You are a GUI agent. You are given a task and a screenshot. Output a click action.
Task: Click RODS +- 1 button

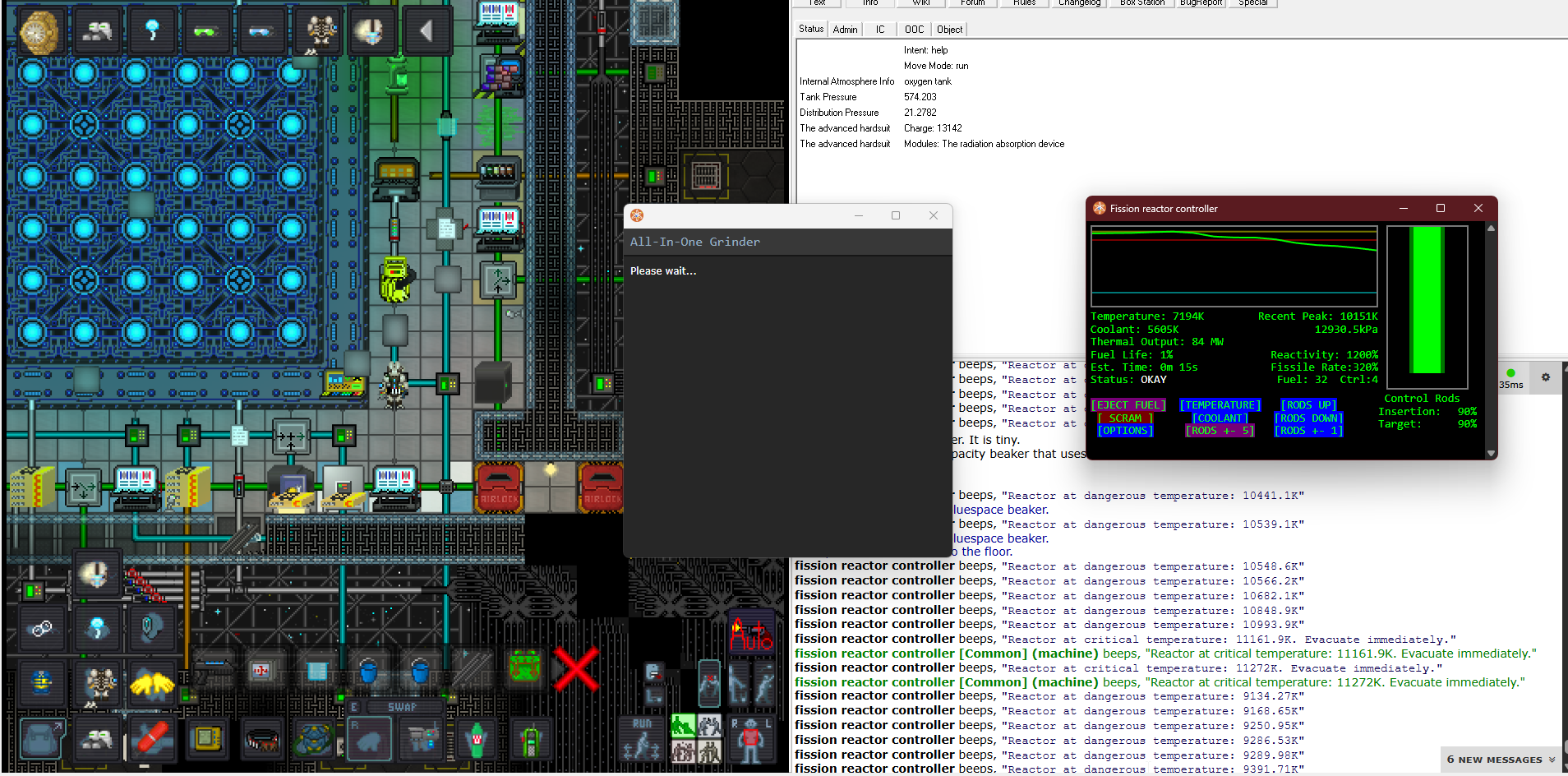(x=1308, y=431)
